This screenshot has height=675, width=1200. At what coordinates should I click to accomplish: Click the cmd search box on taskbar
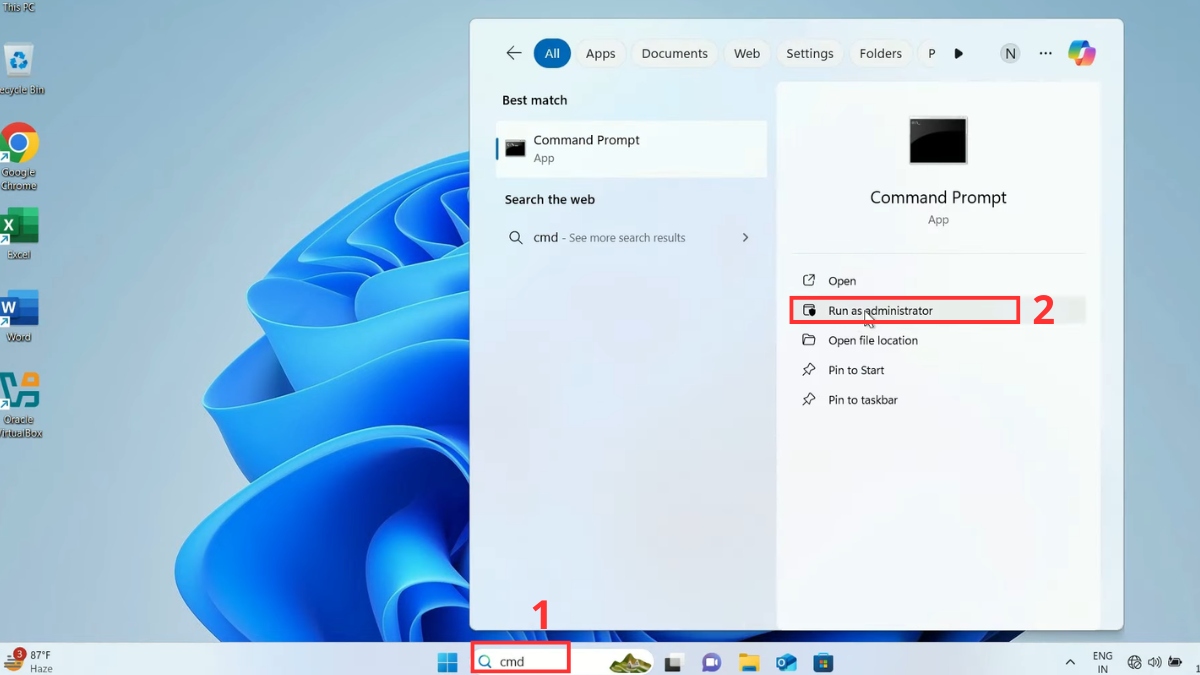click(x=520, y=659)
